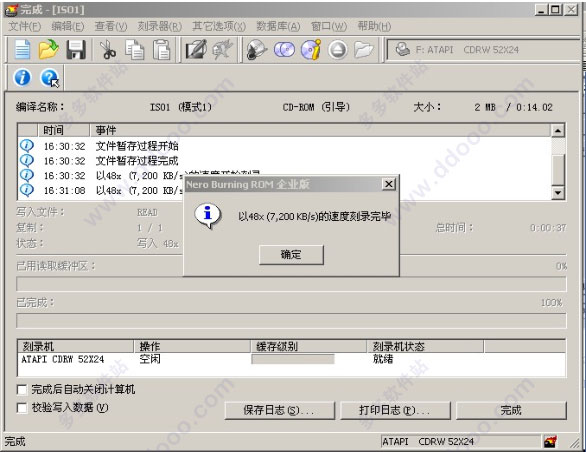Open the 帮助(H) menu
The width and height of the screenshot is (586, 452).
coord(374,26)
